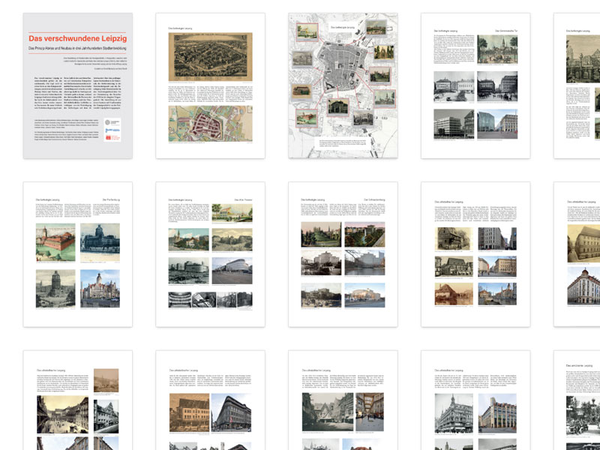Open the full-page map surrounded by red-framed postcards
The width and height of the screenshot is (600, 450).
[343, 86]
